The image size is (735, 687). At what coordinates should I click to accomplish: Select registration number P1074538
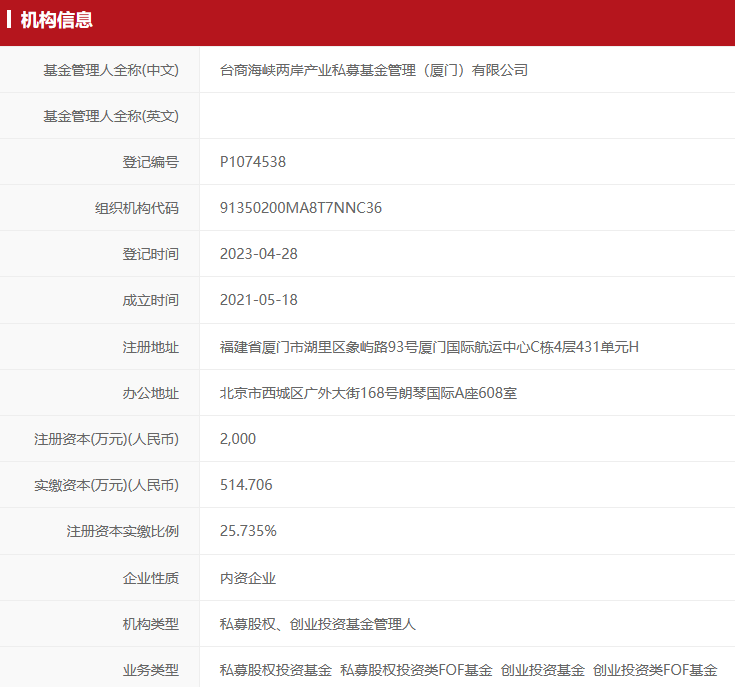253,162
